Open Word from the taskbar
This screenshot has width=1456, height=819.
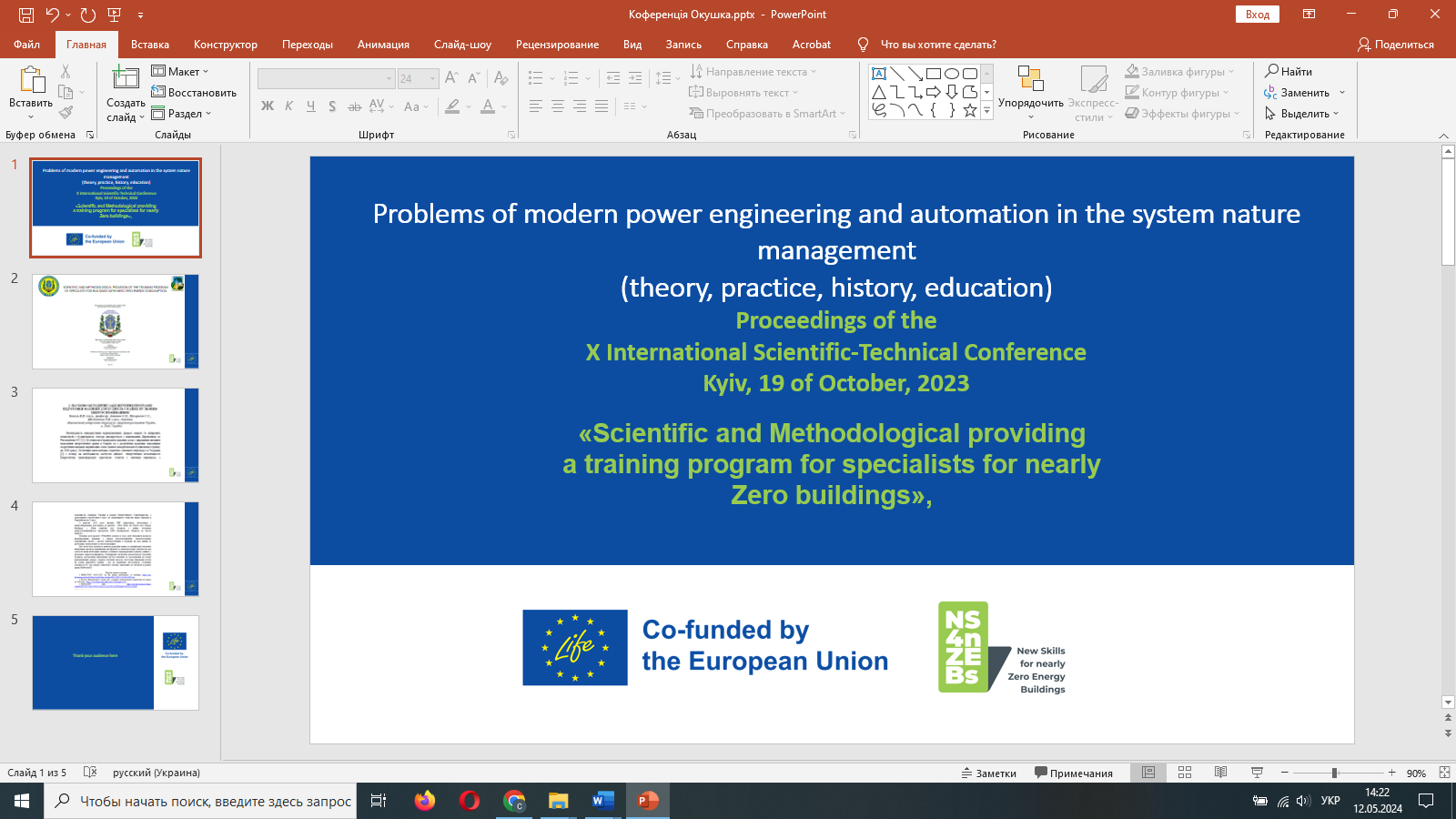[x=602, y=801]
